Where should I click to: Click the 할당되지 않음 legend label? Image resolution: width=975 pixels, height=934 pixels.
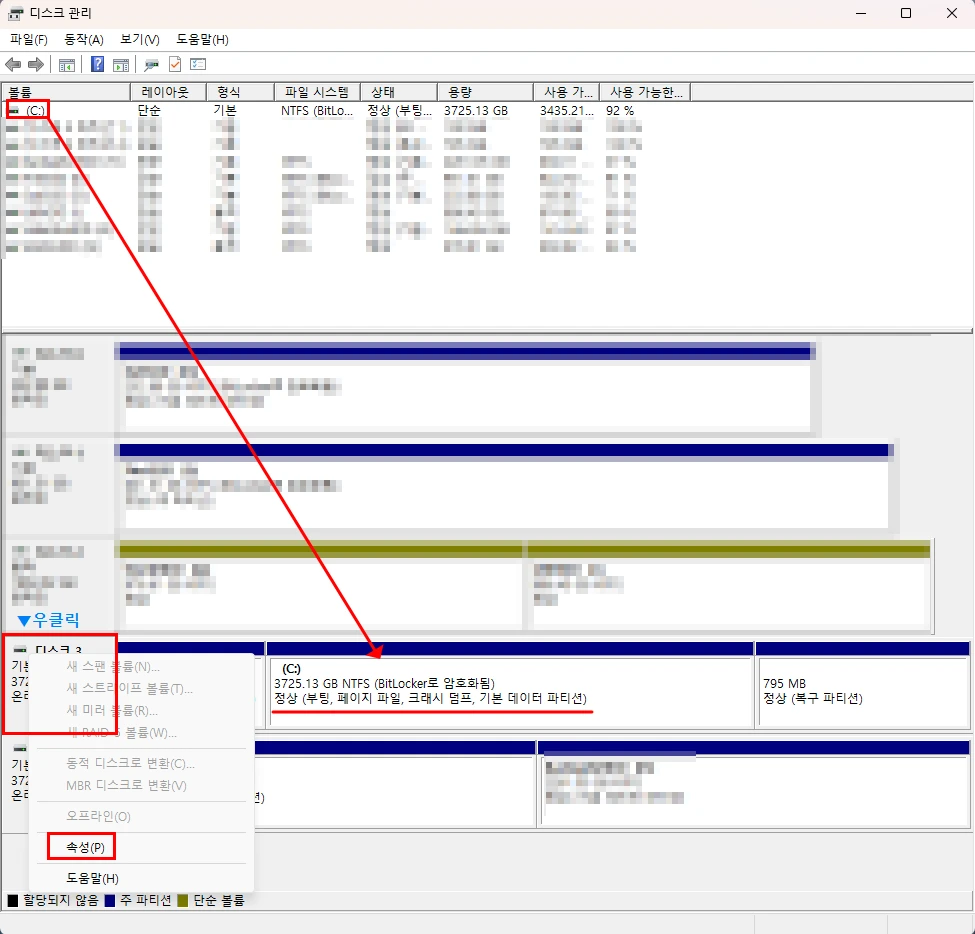pyautogui.click(x=61, y=900)
